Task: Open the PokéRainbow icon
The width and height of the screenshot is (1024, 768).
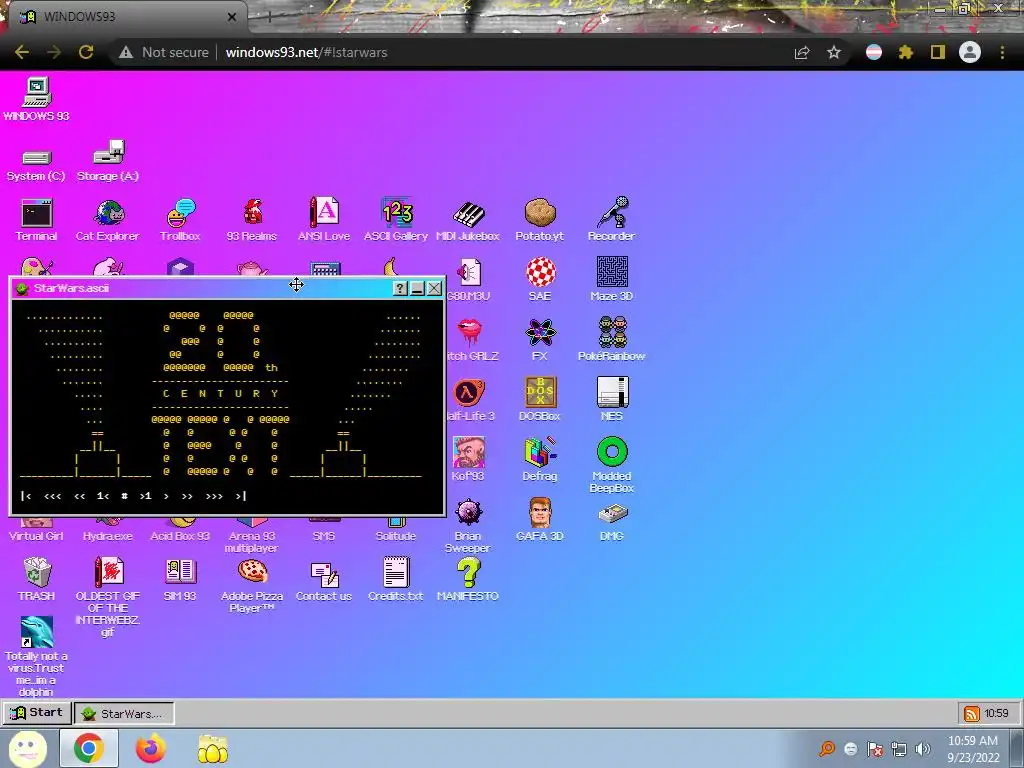Action: 612,332
